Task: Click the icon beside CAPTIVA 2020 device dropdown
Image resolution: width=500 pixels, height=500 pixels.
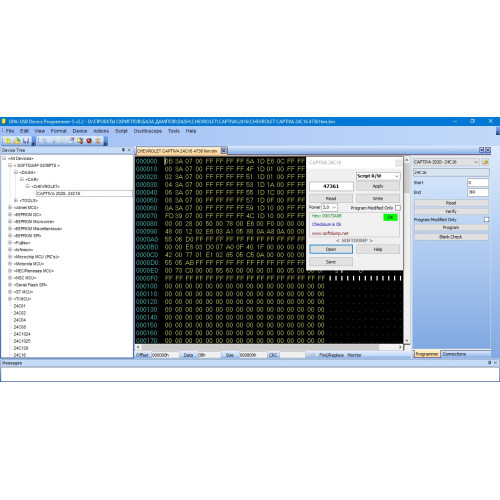Action: 485,162
